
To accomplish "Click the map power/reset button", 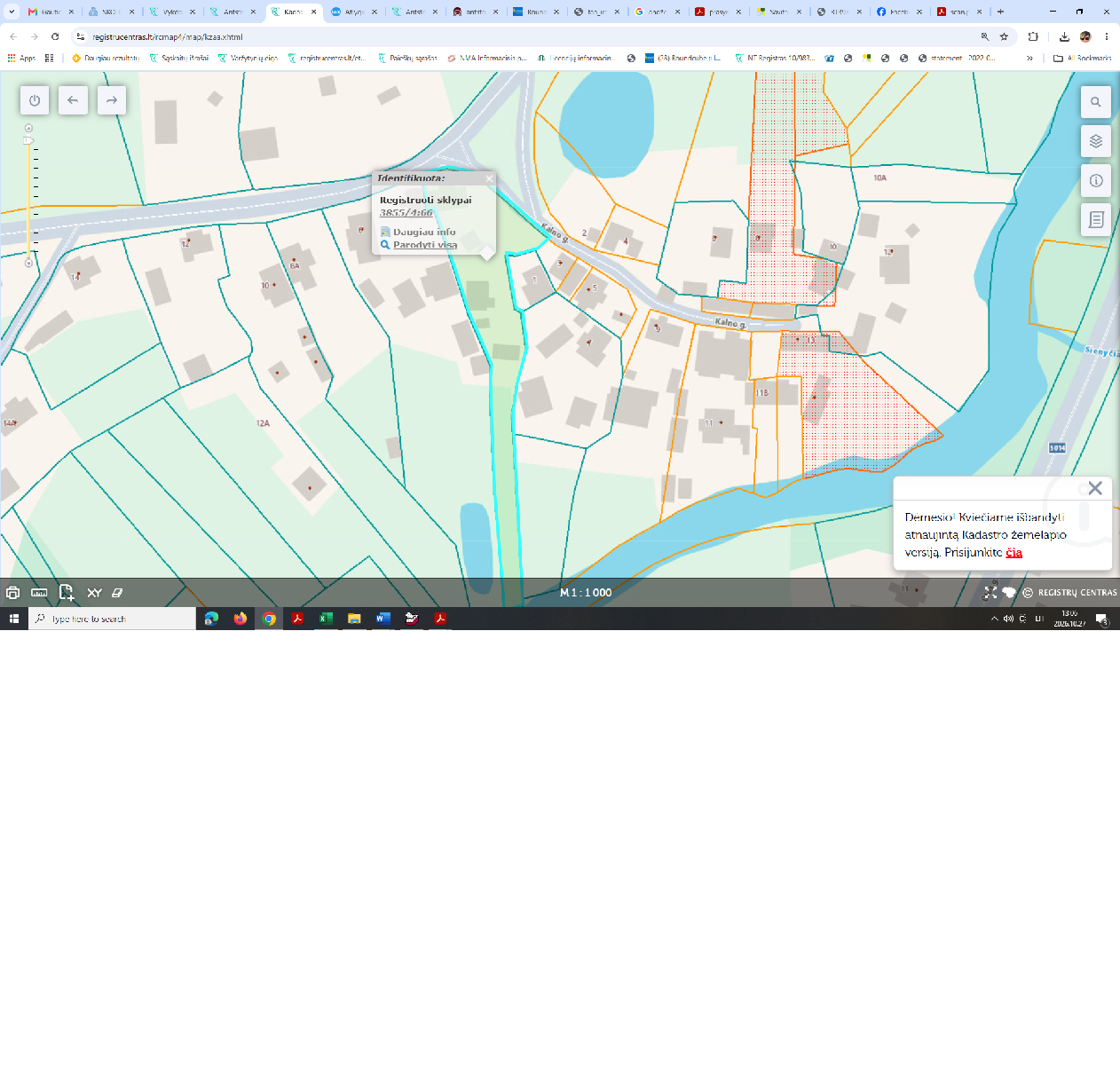I will click(x=35, y=100).
